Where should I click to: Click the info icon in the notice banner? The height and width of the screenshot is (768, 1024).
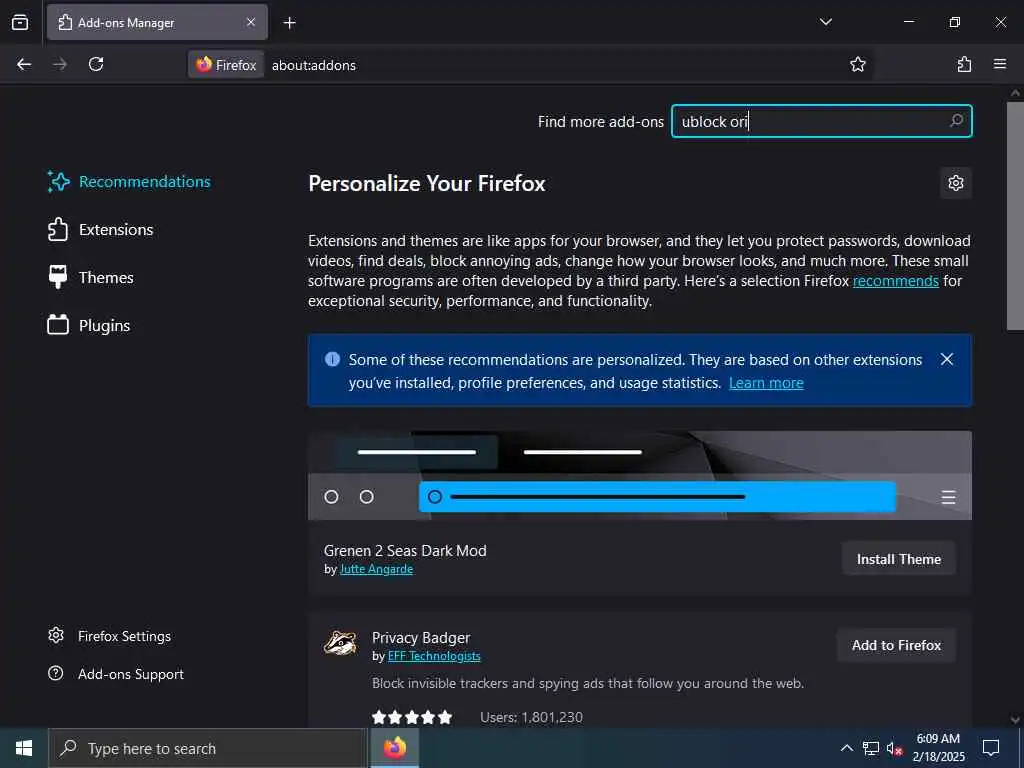tap(332, 359)
